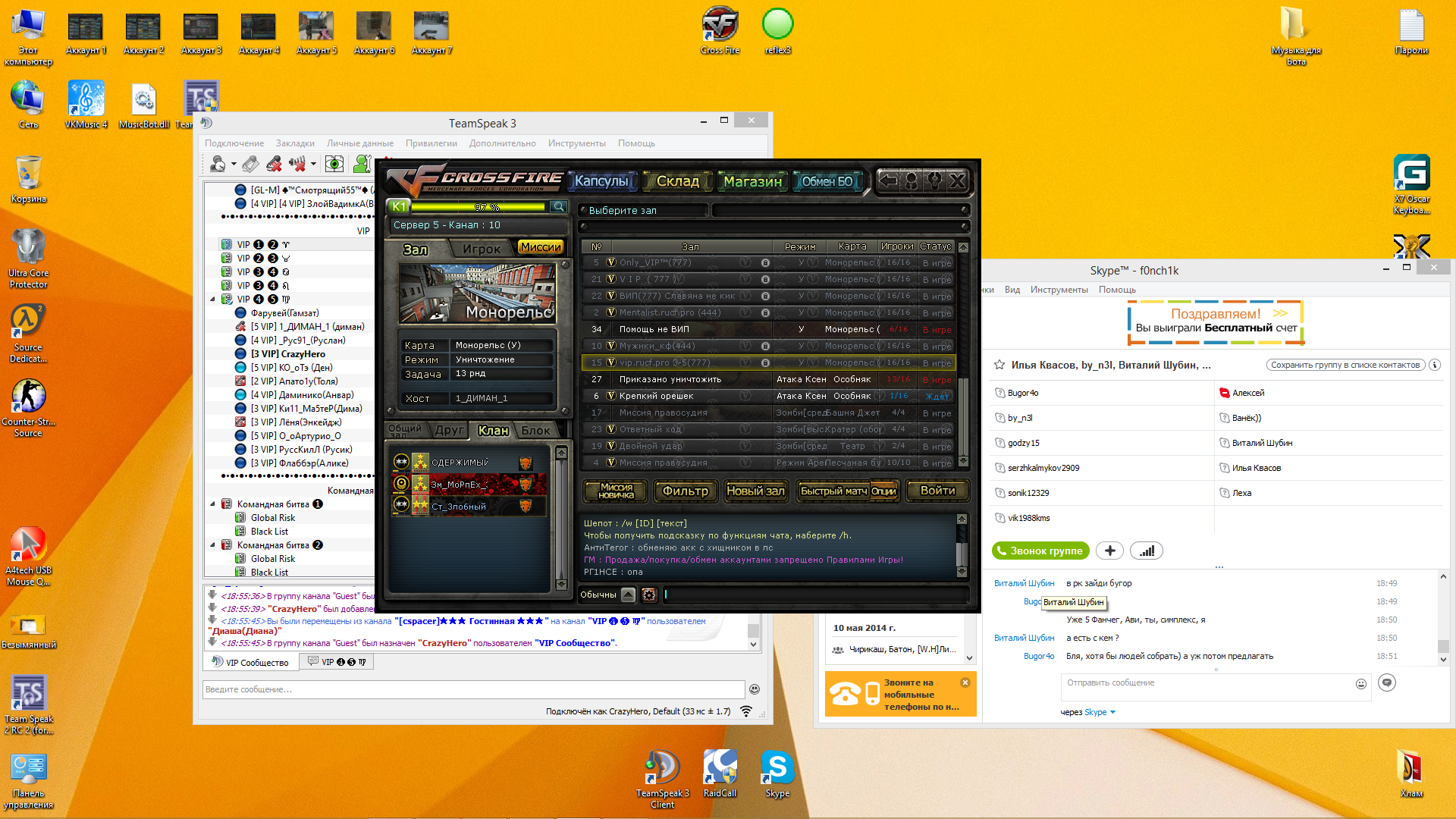Dismiss Skype mobile calls orange banner
The width and height of the screenshot is (1456, 819).
pos(965,682)
